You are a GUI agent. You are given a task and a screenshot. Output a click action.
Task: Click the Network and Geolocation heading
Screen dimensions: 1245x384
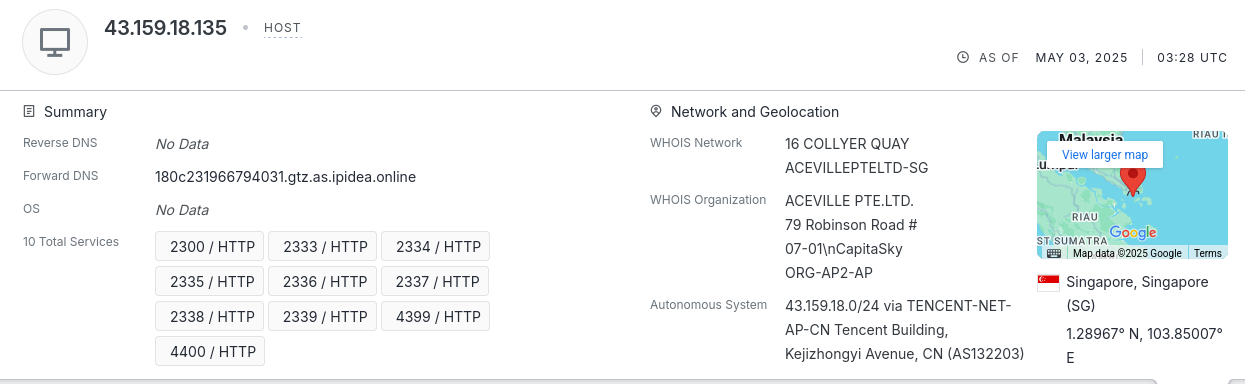[755, 112]
